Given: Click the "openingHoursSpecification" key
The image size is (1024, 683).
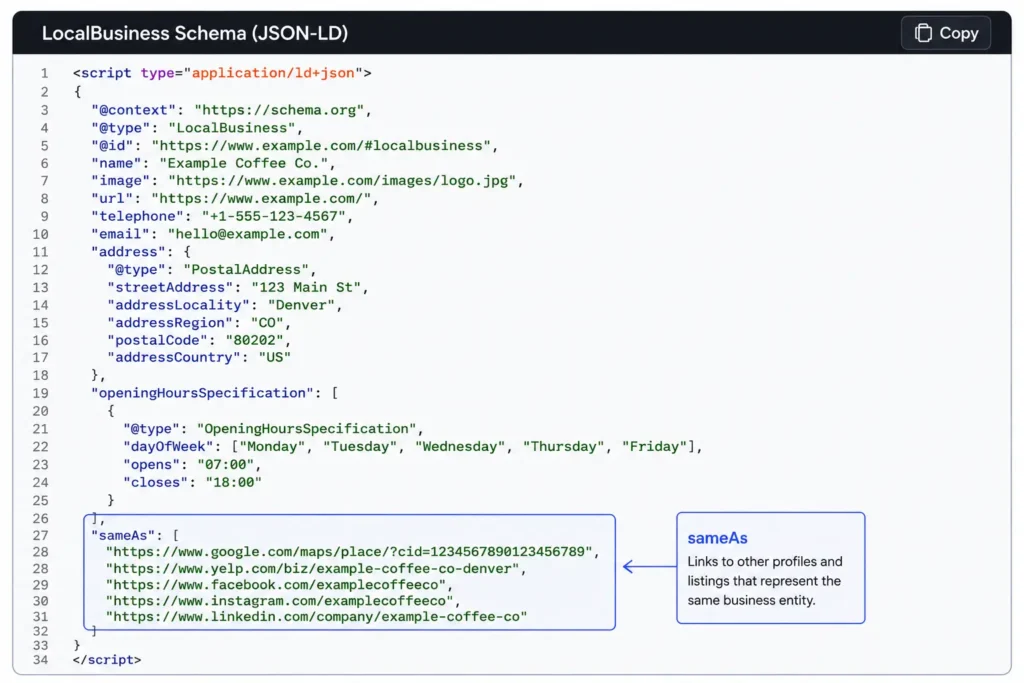Looking at the screenshot, I should coord(202,393).
